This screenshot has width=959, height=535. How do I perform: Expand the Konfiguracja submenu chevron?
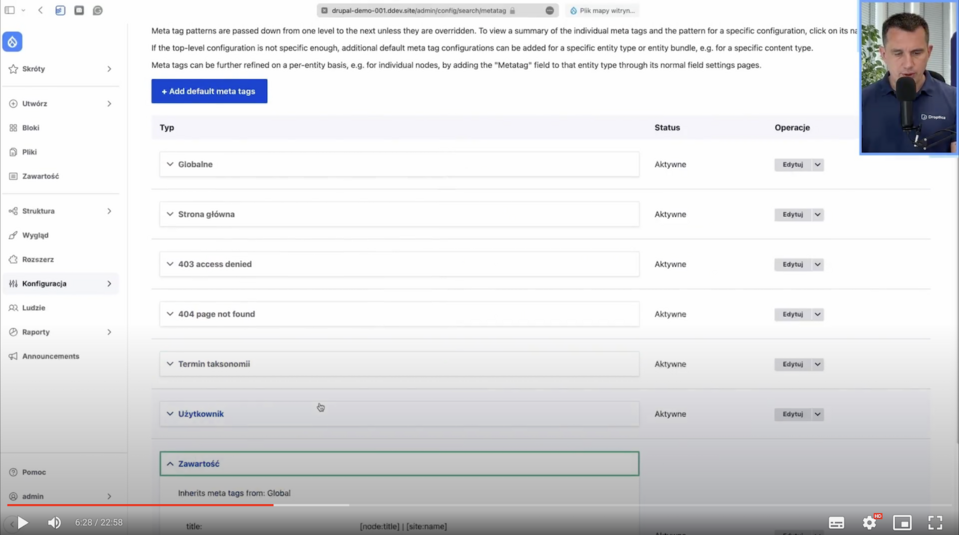109,284
